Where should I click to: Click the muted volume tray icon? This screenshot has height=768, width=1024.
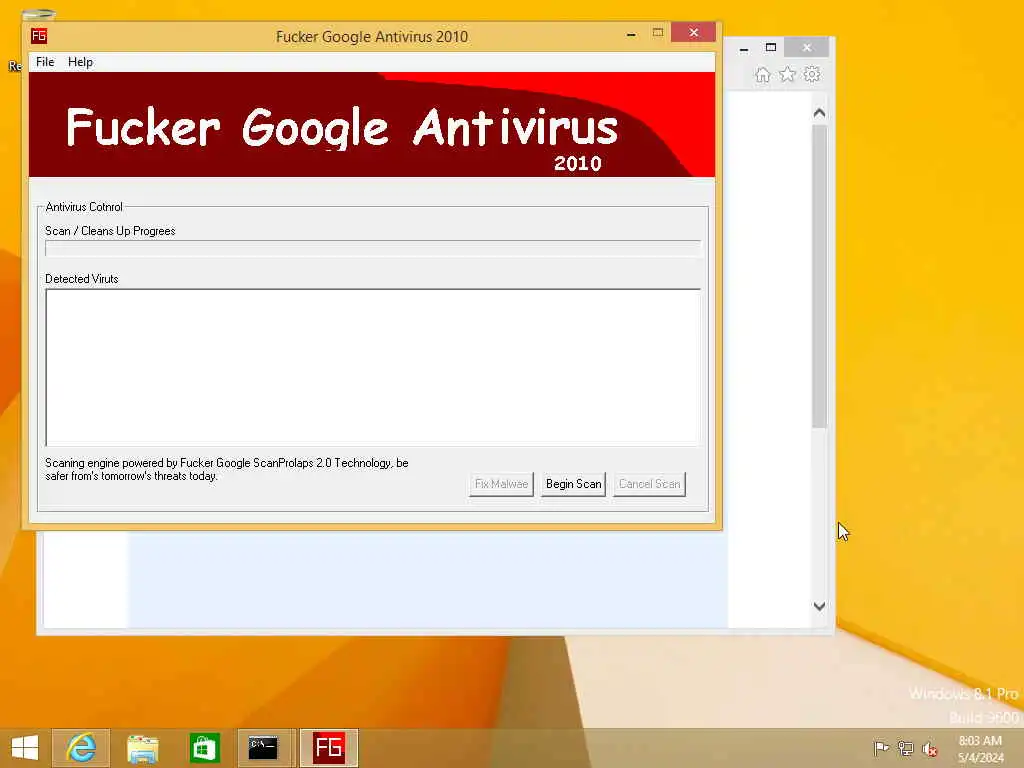(930, 749)
